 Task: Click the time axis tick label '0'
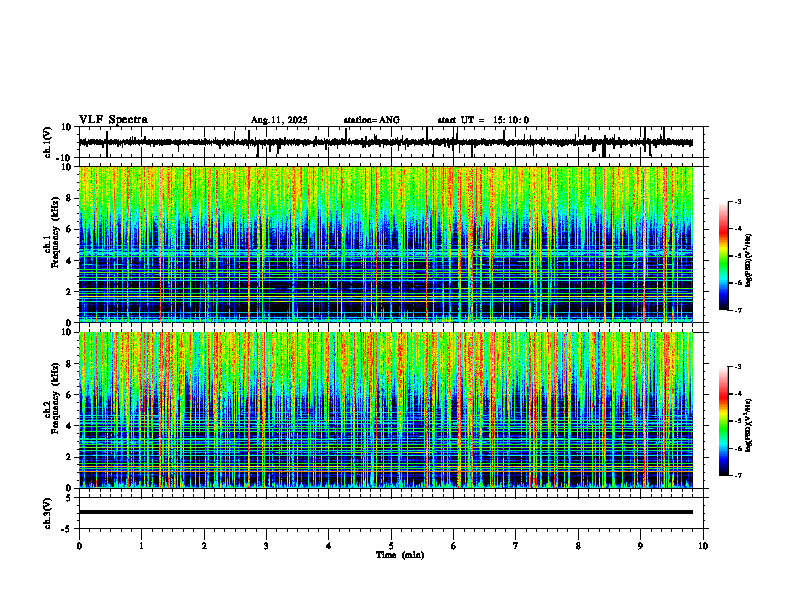[79, 546]
